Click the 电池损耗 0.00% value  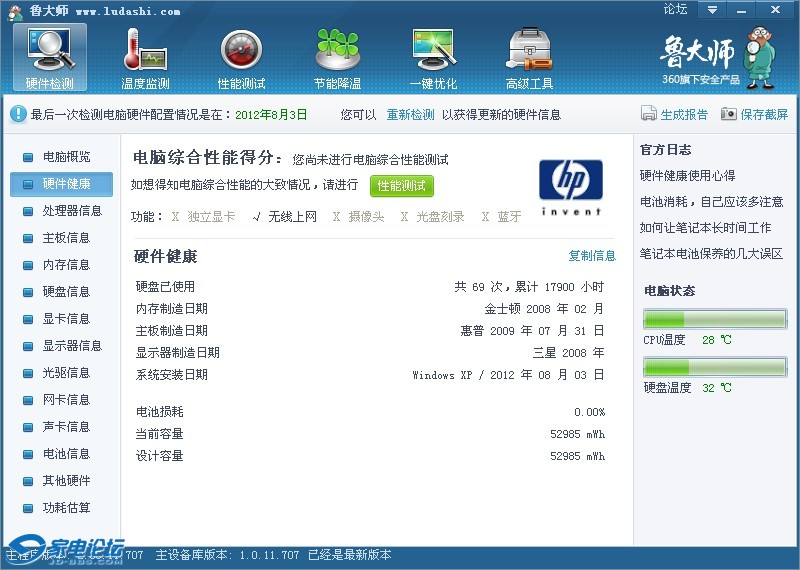coord(589,412)
